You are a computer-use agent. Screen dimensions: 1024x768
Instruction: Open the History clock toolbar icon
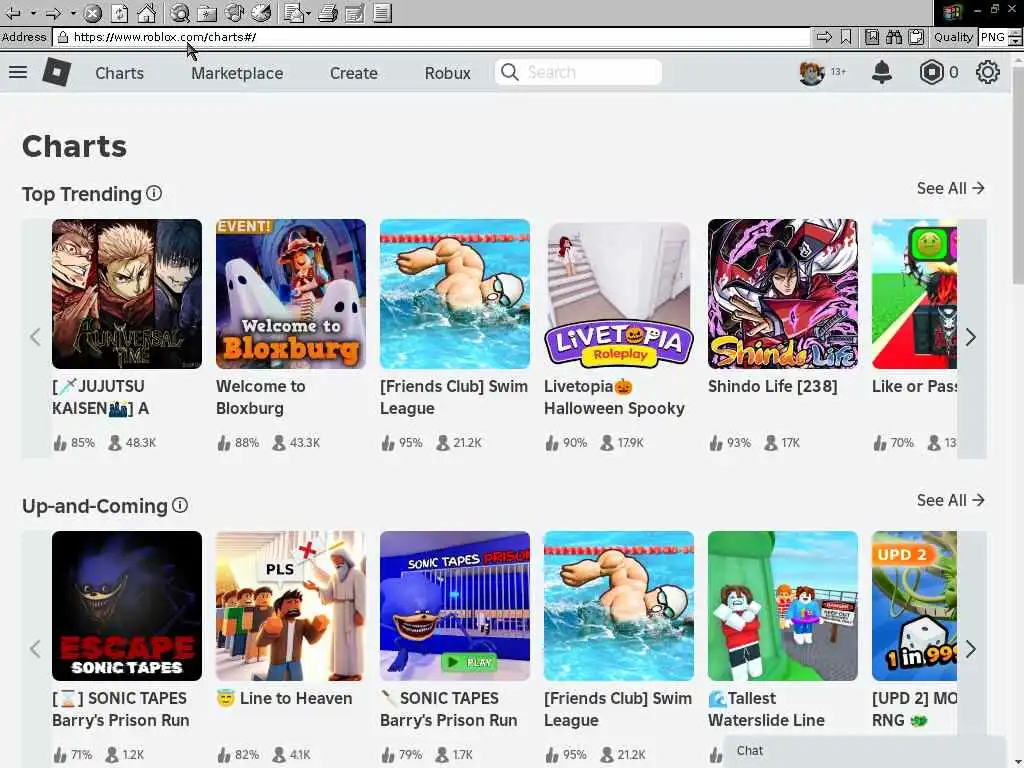[261, 12]
